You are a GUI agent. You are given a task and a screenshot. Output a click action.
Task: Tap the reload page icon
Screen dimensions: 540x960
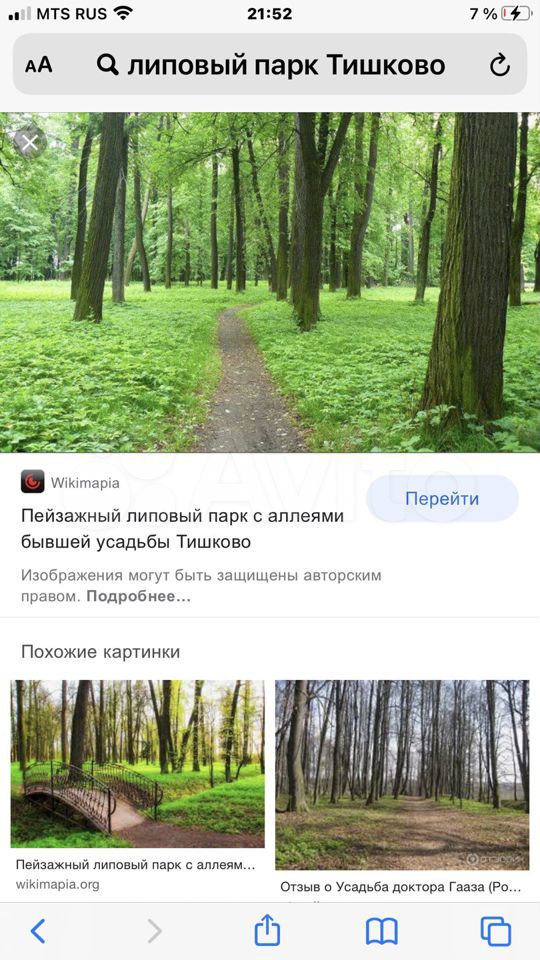pyautogui.click(x=500, y=65)
